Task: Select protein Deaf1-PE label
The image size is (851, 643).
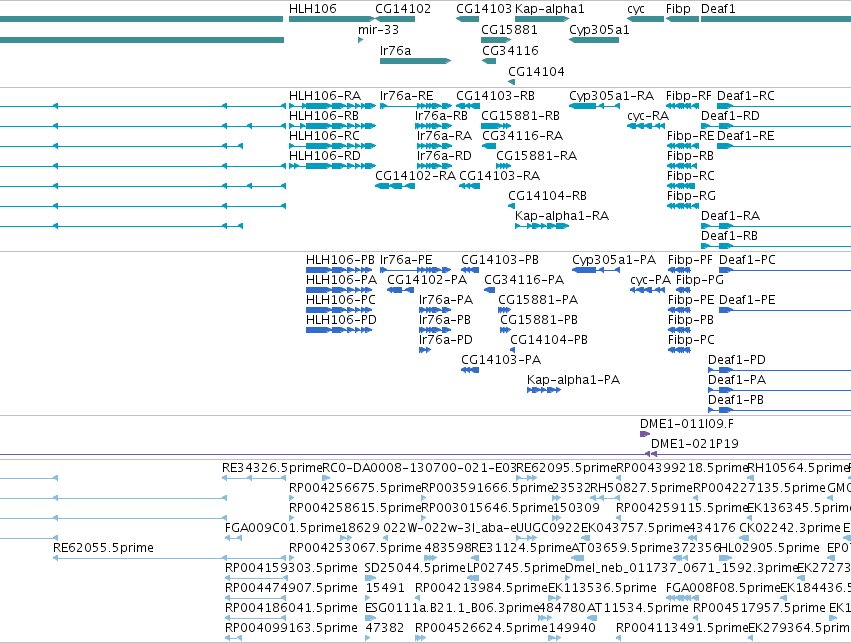Action: point(747,300)
